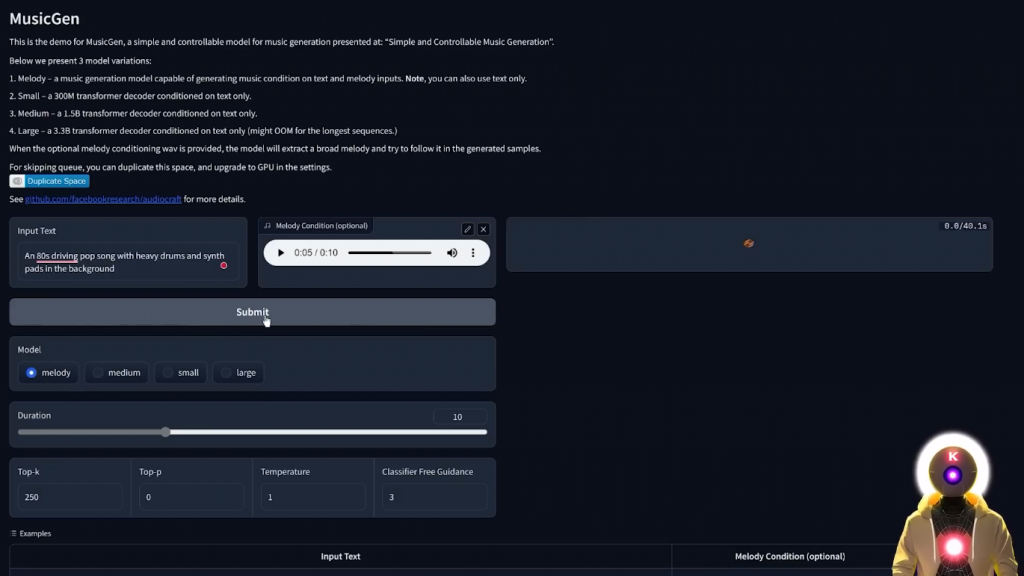Screen dimensions: 1024x576
Task: Click the music note icon in Melody Condition
Action: [x=267, y=226]
